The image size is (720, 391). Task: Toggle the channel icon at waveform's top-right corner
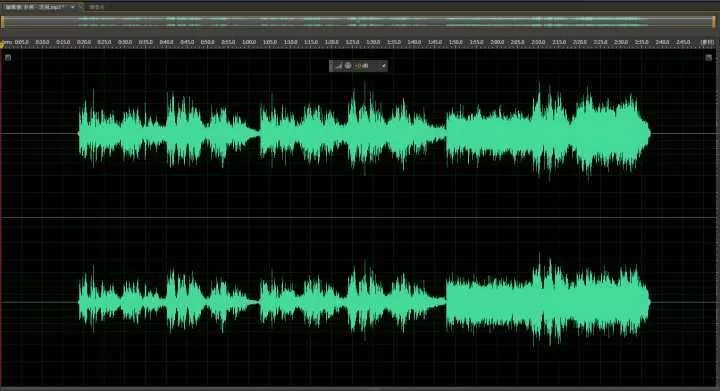(709, 57)
